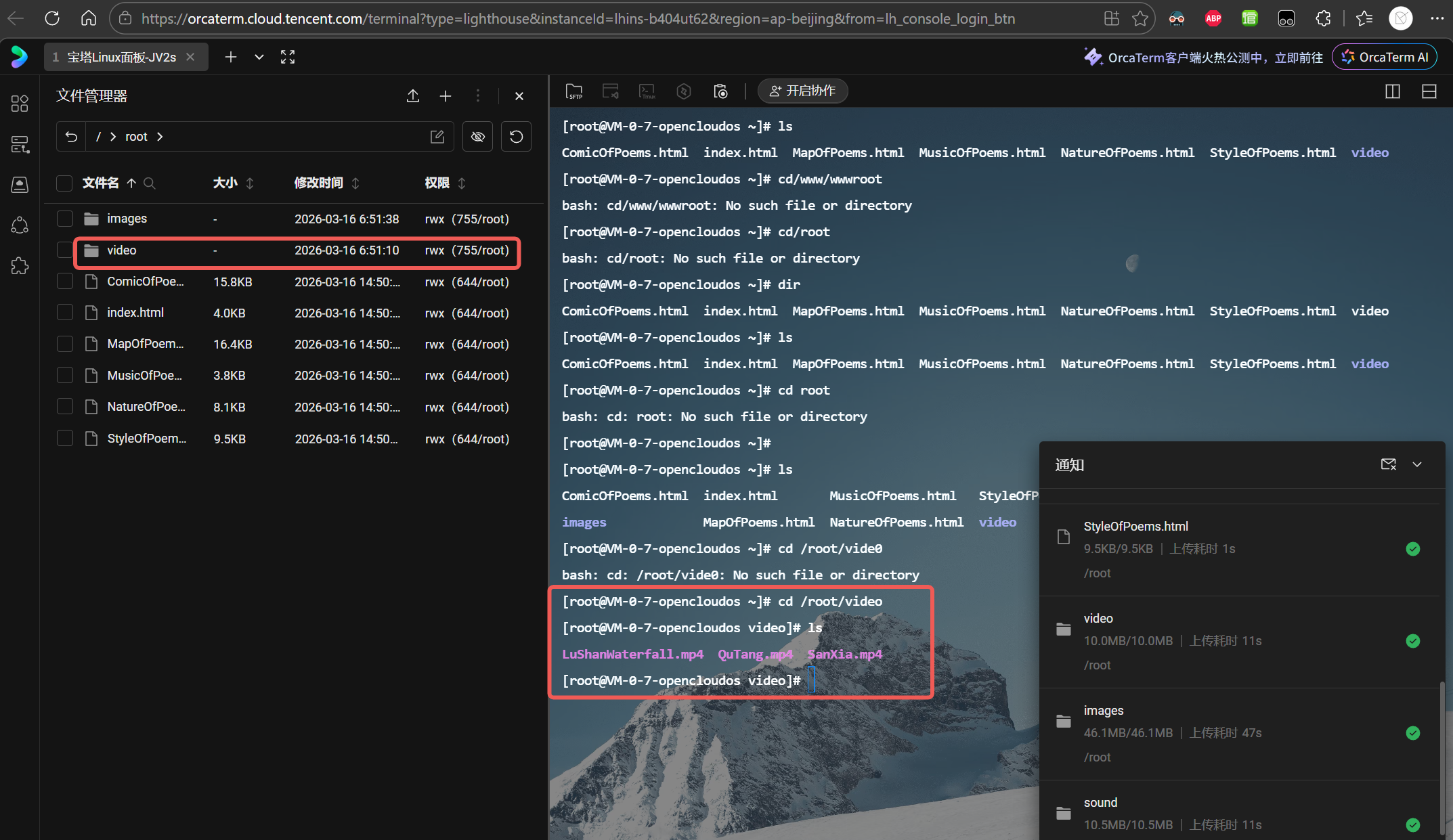Sort files by 大小 size arrows

[250, 183]
